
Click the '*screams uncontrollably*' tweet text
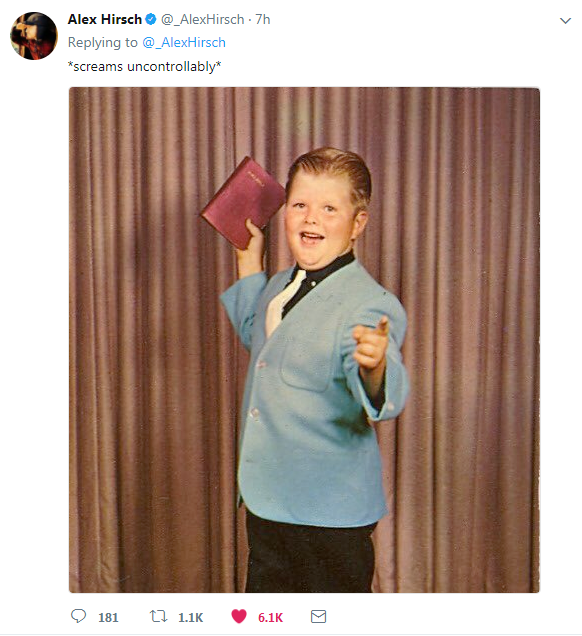tap(144, 66)
